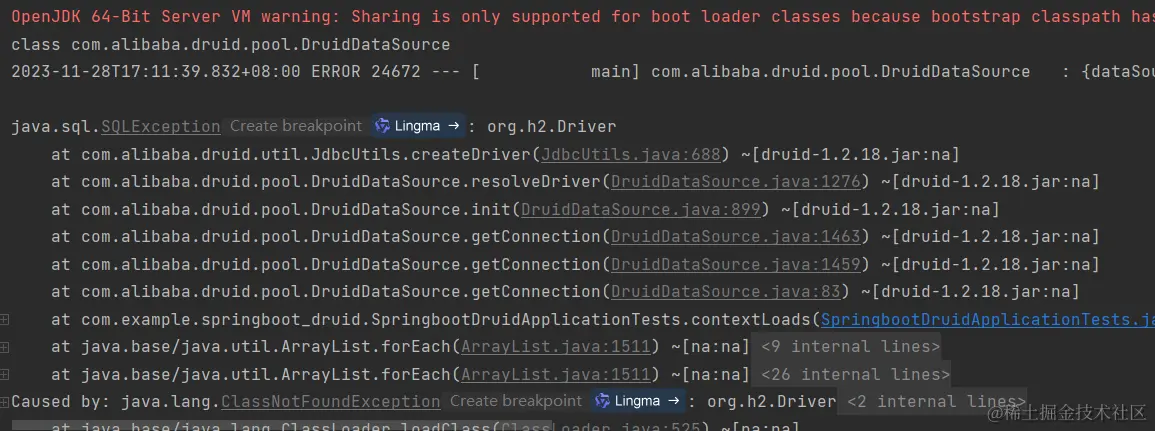Screen dimensions: 1155x431
Task: Open the SQLException class link
Action: [161, 127]
